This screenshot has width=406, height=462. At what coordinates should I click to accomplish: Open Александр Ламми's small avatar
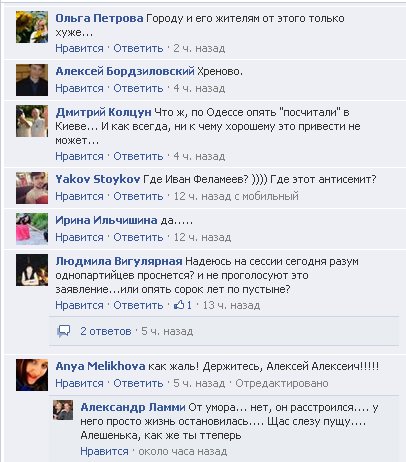coord(63,410)
